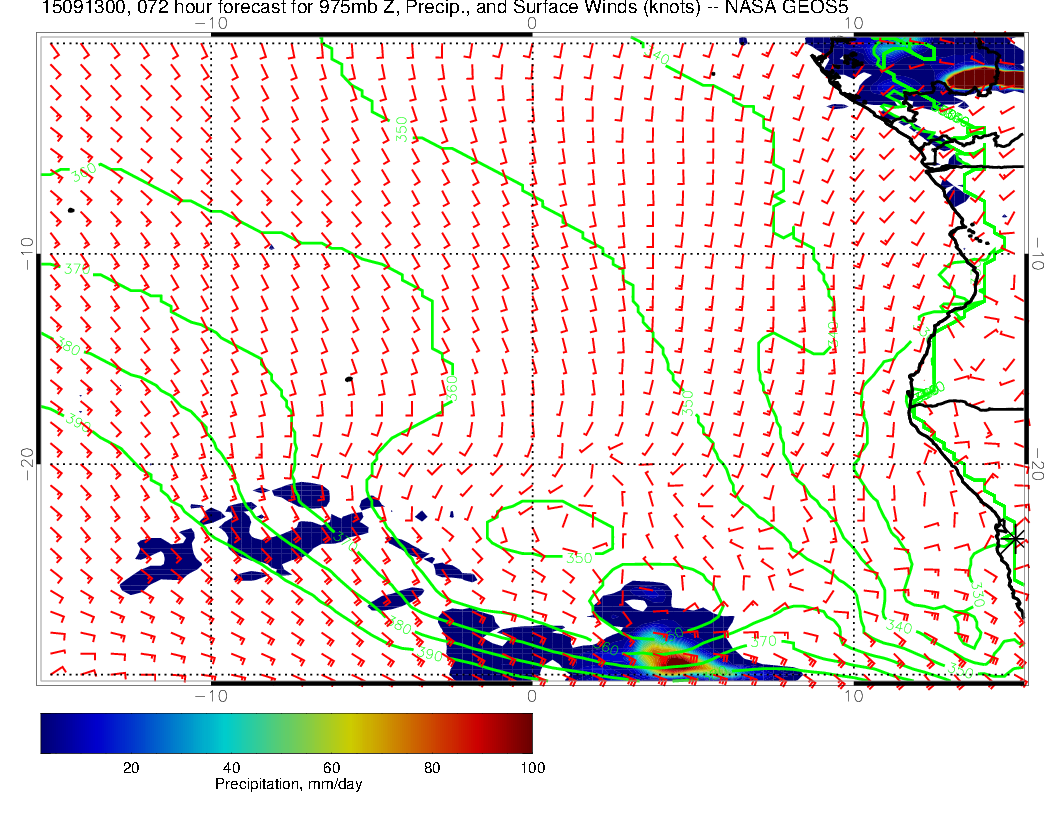Click the "Precipitation, mm/day" colorbar caption
The width and height of the screenshot is (1056, 816).
pos(288,785)
